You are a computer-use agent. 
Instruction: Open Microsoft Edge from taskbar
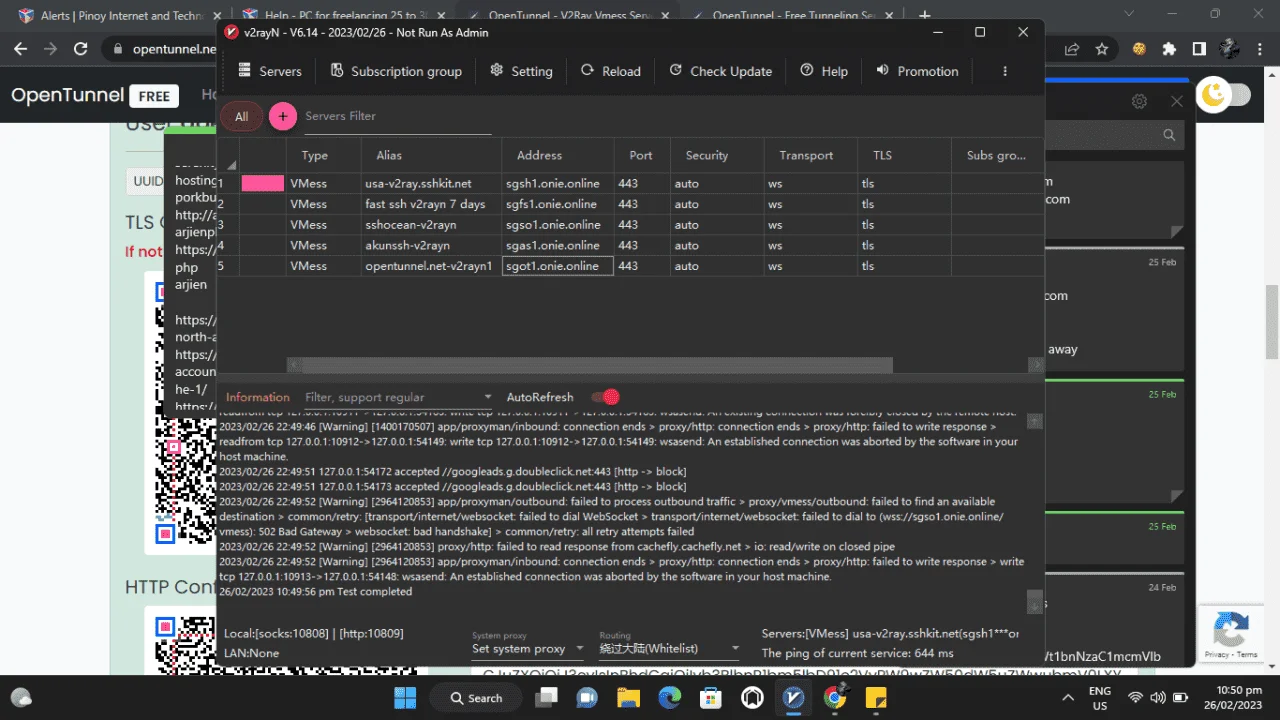click(x=669, y=698)
